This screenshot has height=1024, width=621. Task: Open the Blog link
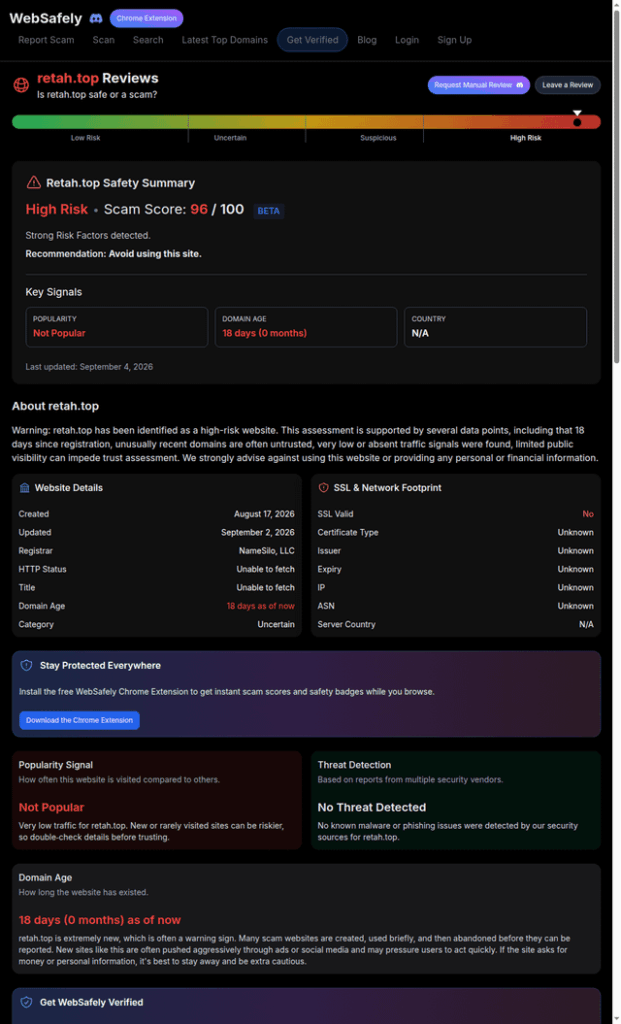pos(367,40)
